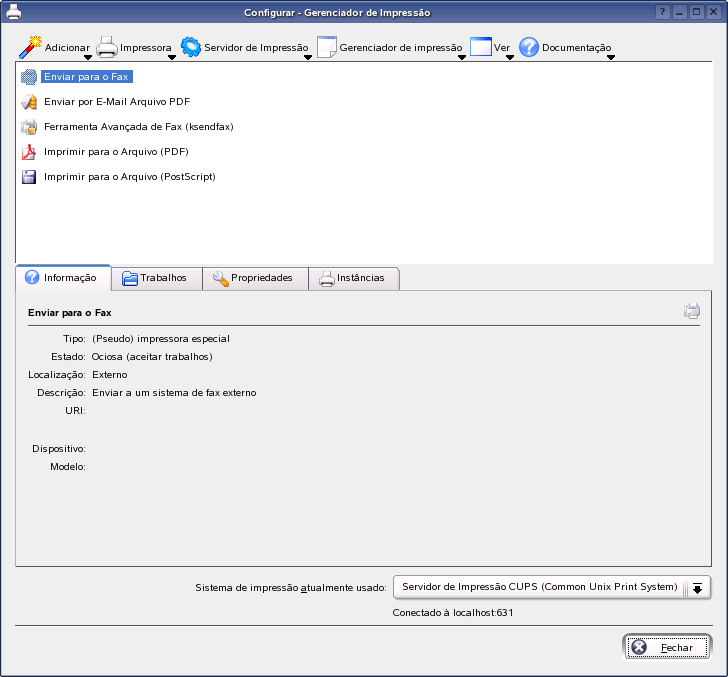
Task: Click the bold Enviar para o Fax heading
Action: click(x=70, y=313)
